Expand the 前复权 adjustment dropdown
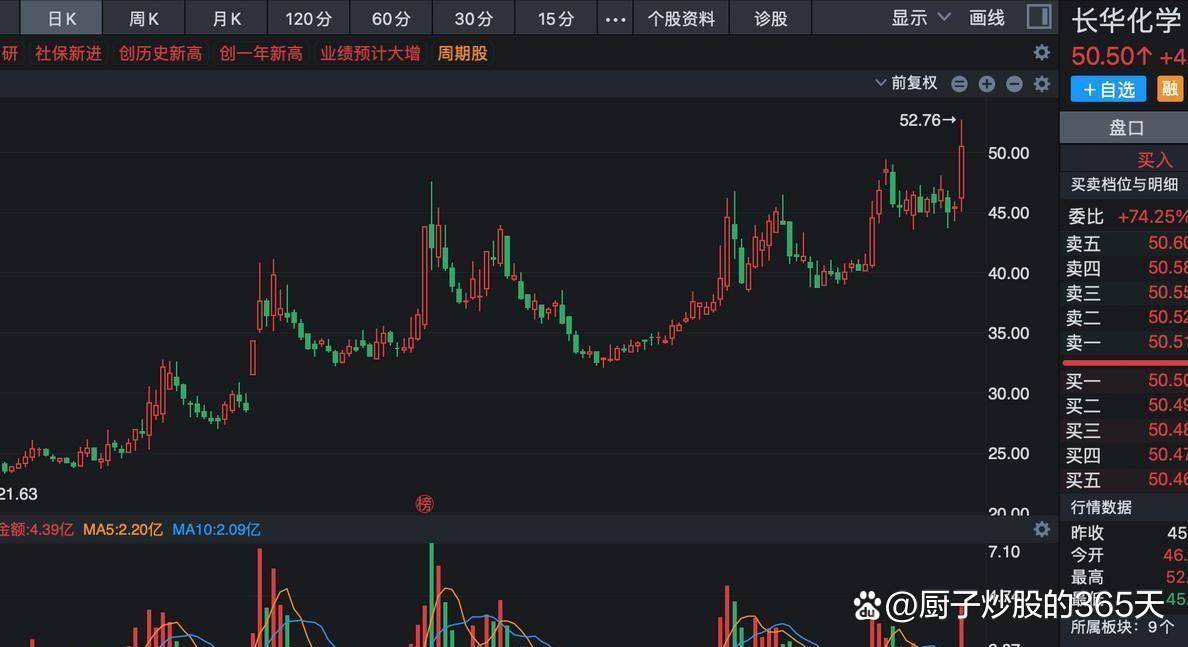Image resolution: width=1188 pixels, height=647 pixels. [x=906, y=84]
